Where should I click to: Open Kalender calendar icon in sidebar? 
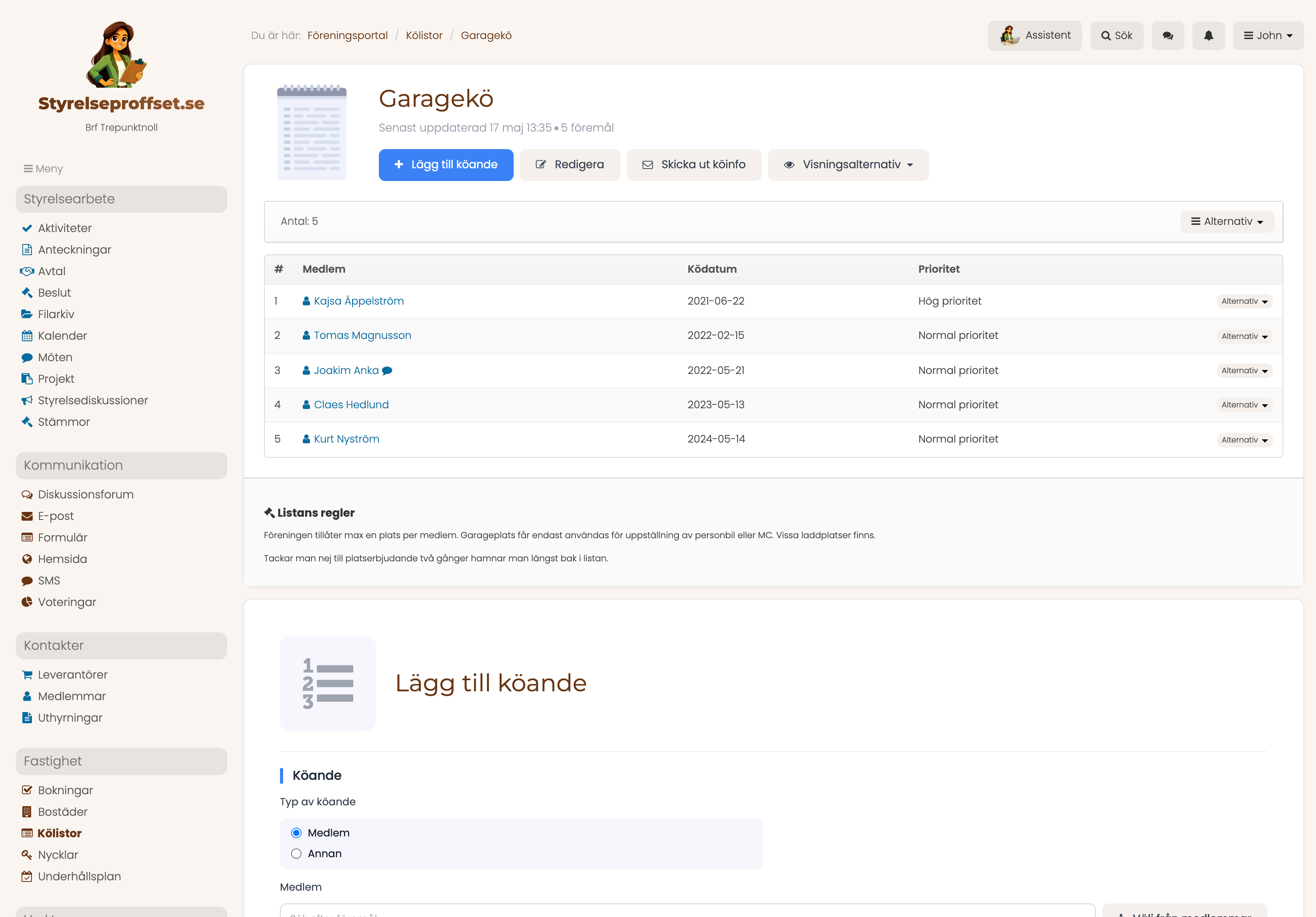click(x=27, y=336)
